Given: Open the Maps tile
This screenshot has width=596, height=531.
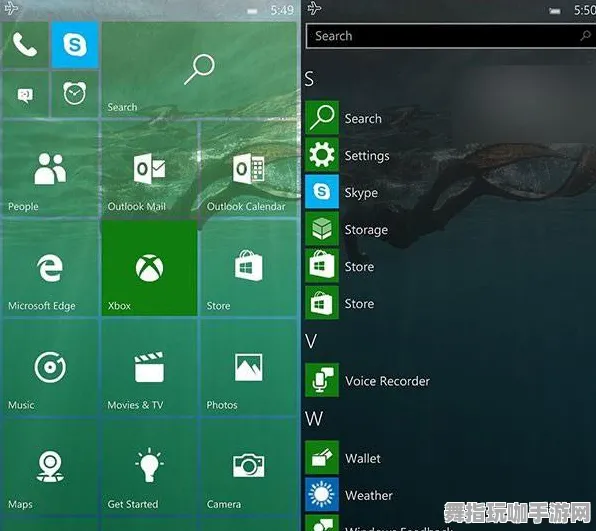Looking at the screenshot, I should click(x=50, y=467).
